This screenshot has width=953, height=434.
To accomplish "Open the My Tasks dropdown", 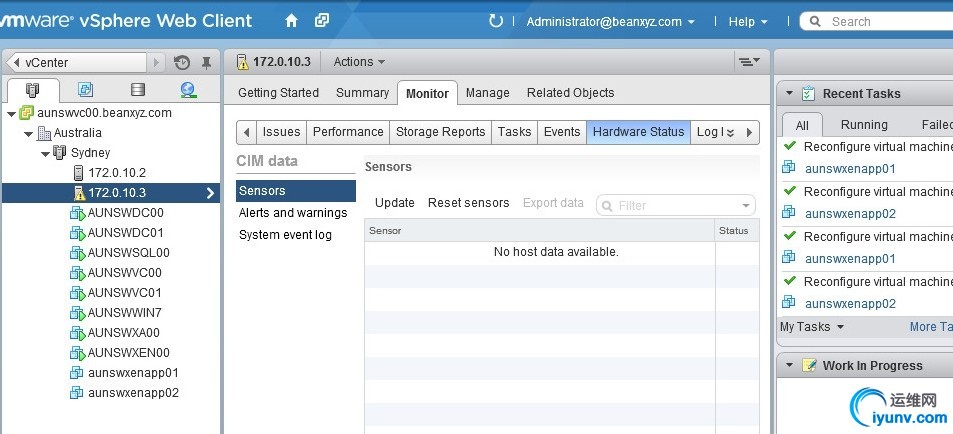I will point(812,327).
